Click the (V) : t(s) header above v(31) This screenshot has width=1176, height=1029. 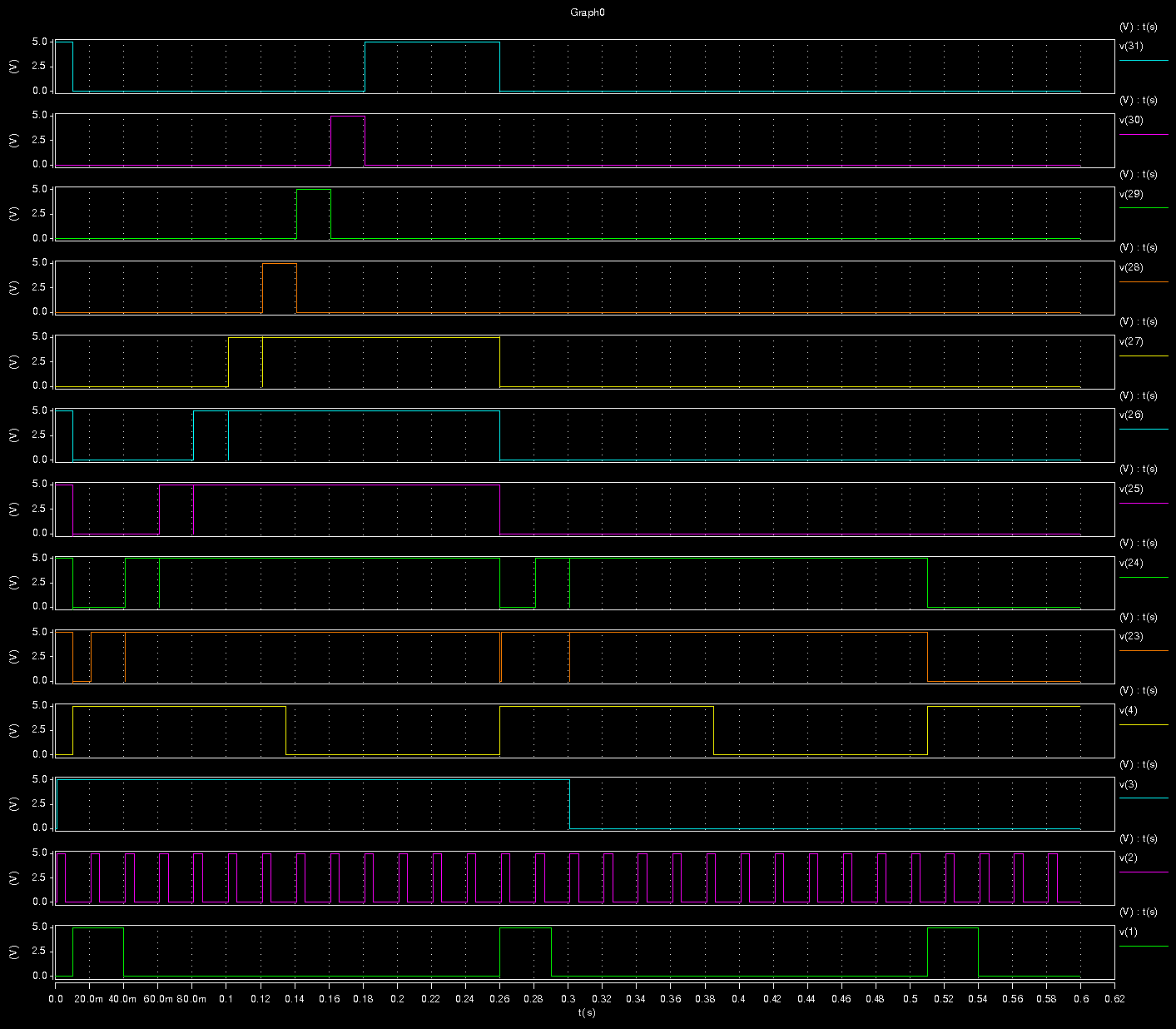click(x=1138, y=27)
